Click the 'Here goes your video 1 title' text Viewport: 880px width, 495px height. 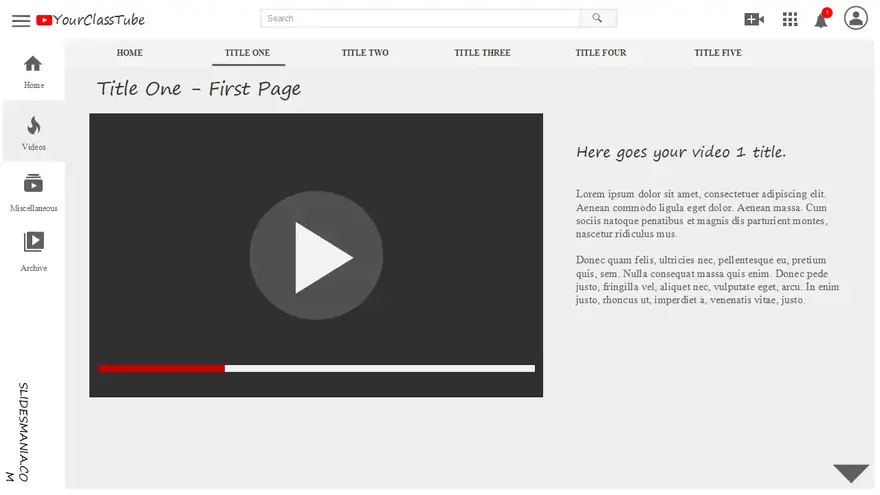(x=681, y=153)
